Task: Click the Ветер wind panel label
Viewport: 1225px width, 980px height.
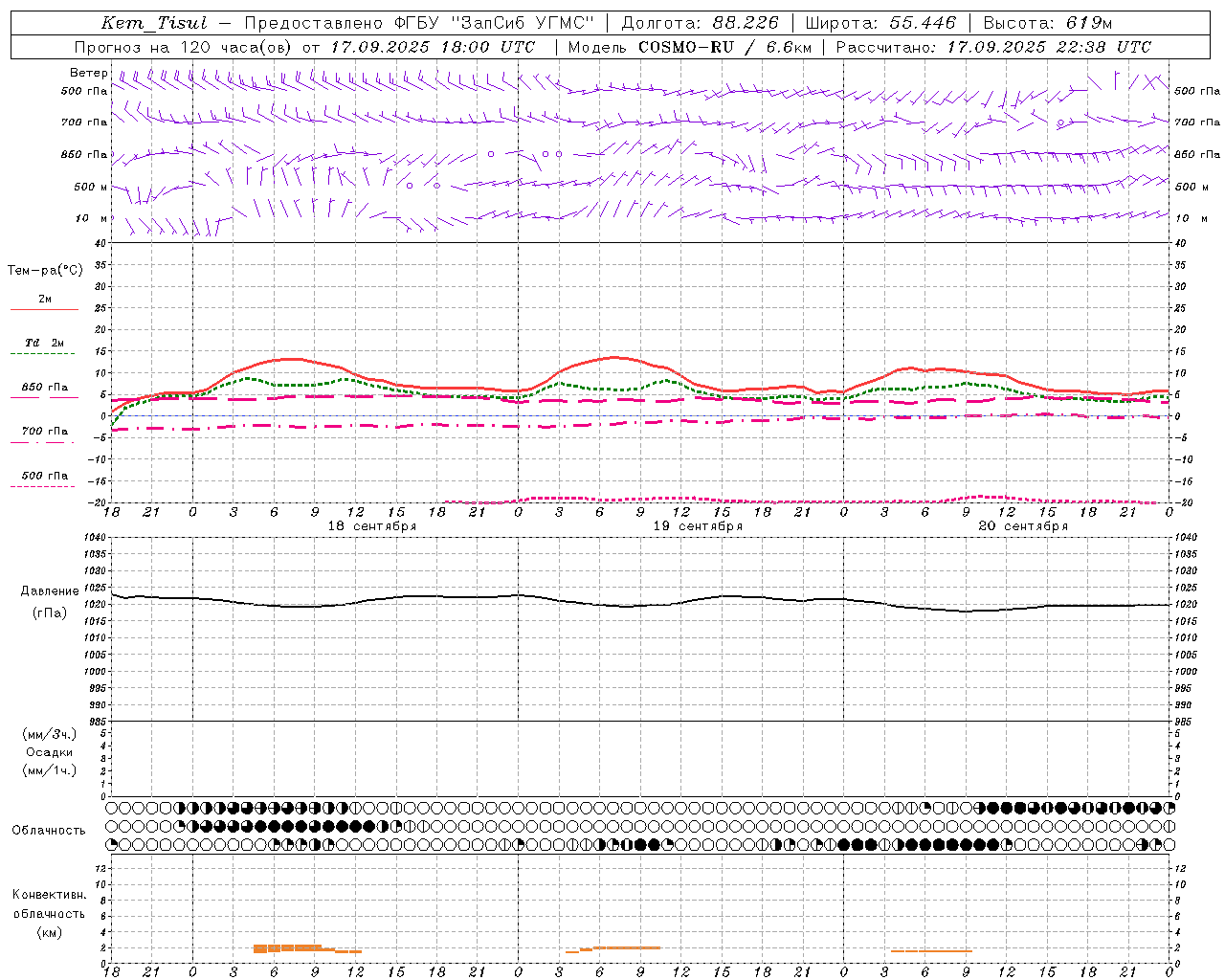Action: pos(89,73)
